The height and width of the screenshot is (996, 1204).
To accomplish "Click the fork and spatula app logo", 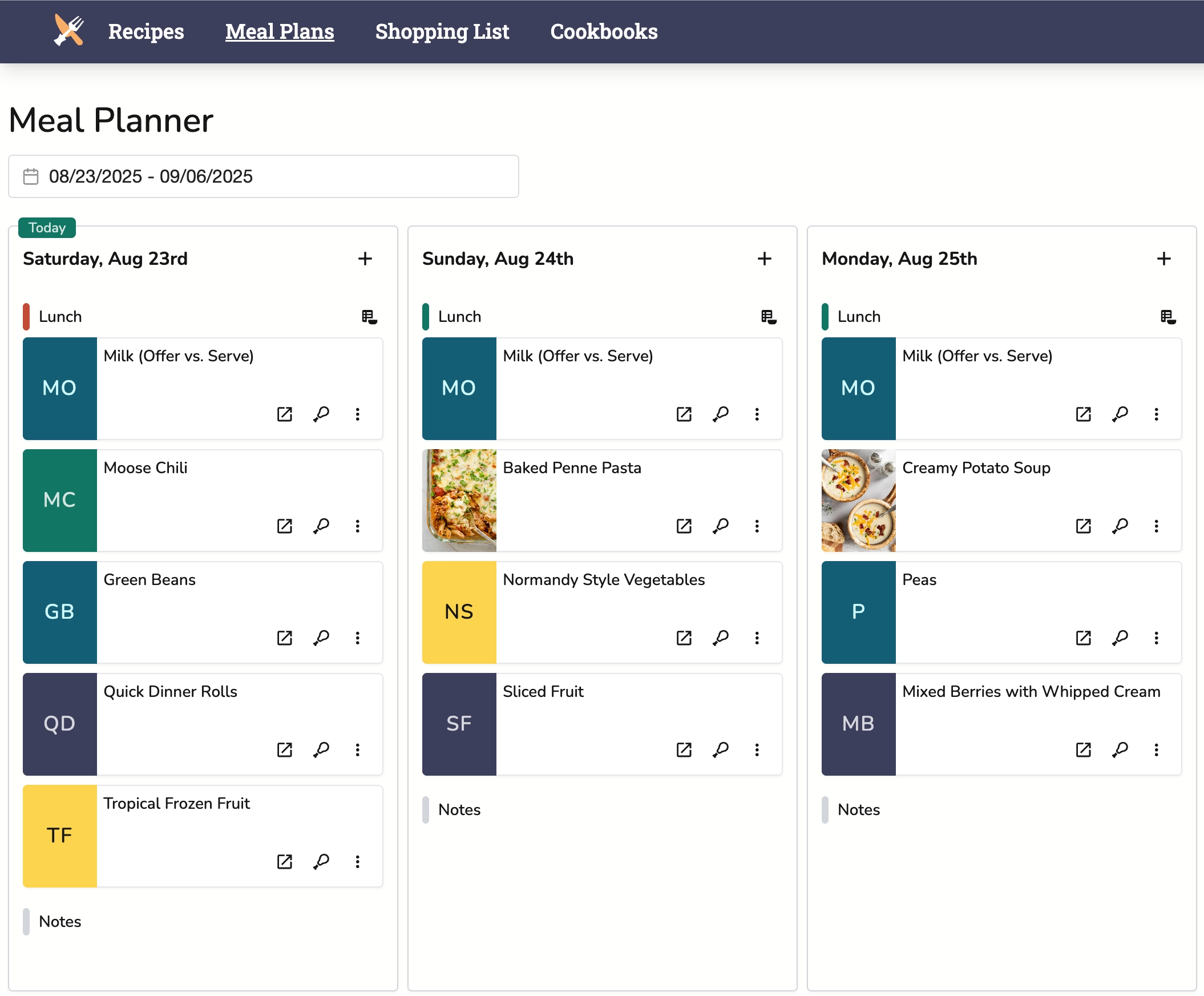I will pos(68,30).
